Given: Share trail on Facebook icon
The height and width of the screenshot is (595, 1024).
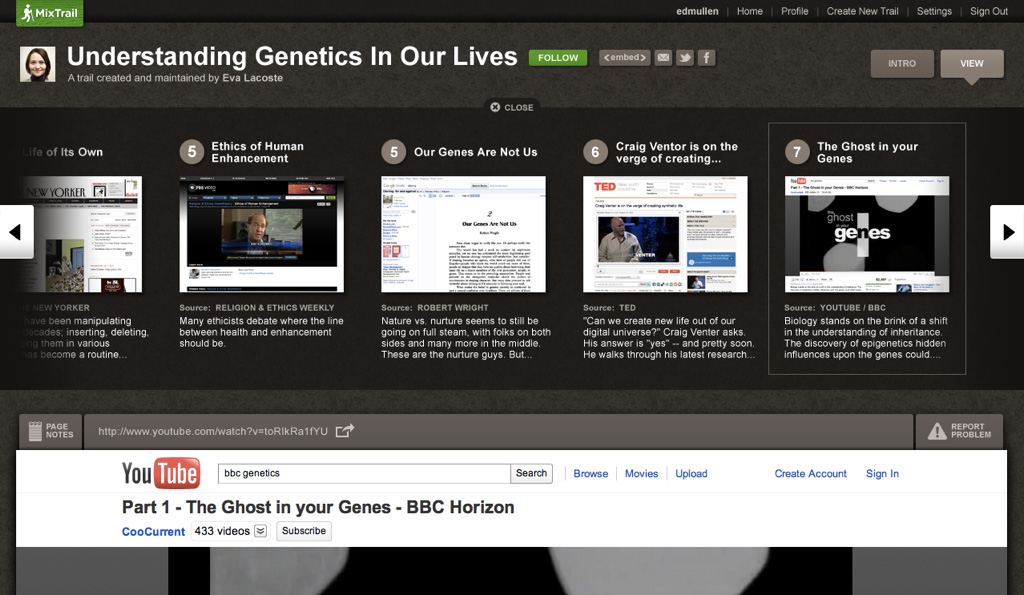Looking at the screenshot, I should pos(706,57).
